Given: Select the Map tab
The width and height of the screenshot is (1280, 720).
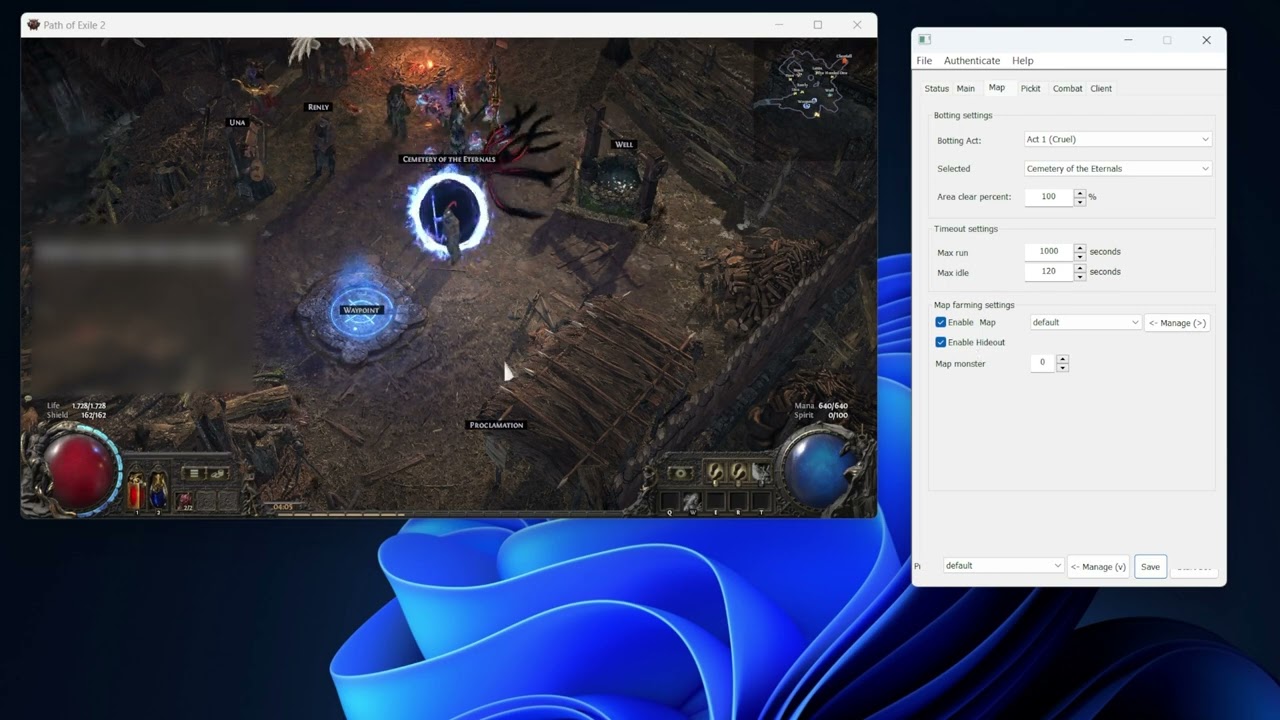Looking at the screenshot, I should coord(997,88).
